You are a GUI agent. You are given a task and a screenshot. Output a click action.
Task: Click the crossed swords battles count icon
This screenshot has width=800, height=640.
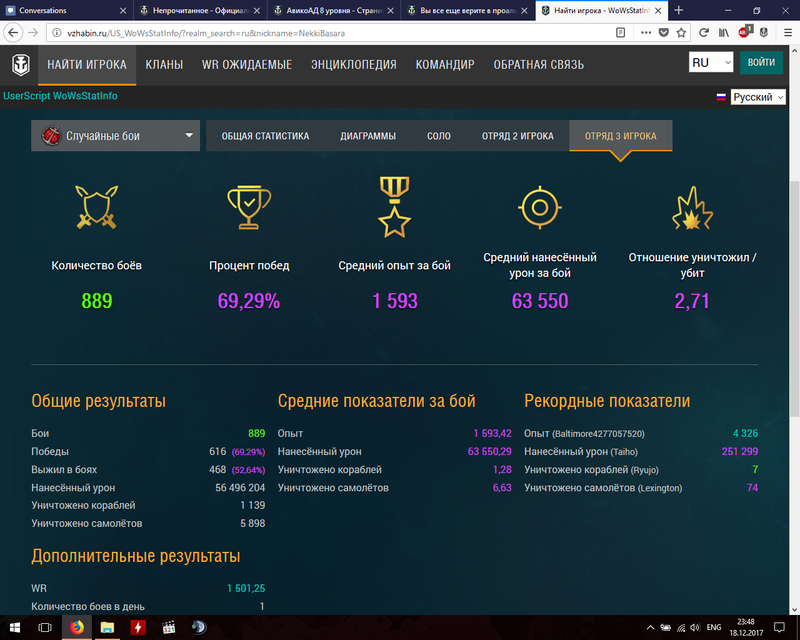tap(96, 207)
